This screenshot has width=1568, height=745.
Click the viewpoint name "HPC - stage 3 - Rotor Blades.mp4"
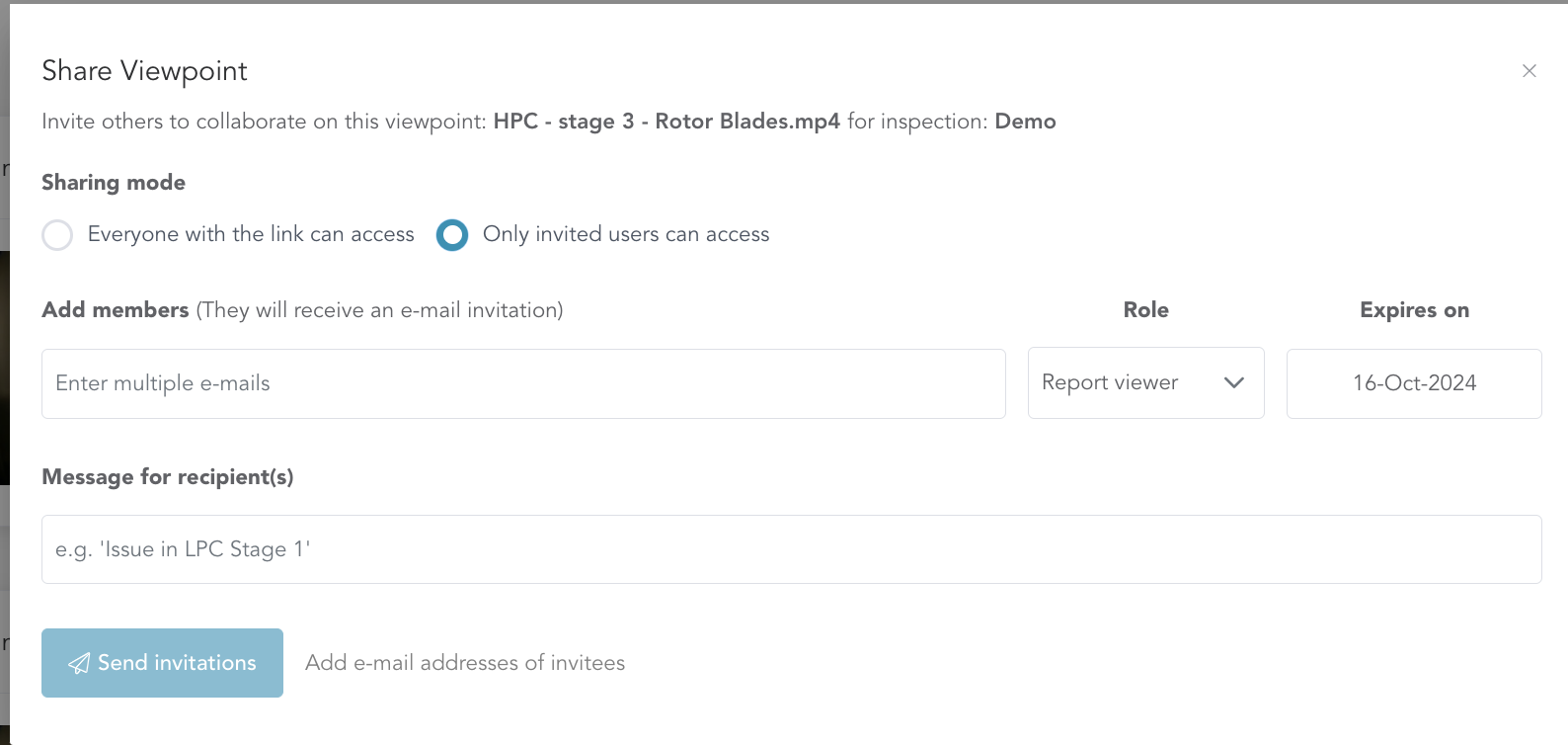[666, 122]
